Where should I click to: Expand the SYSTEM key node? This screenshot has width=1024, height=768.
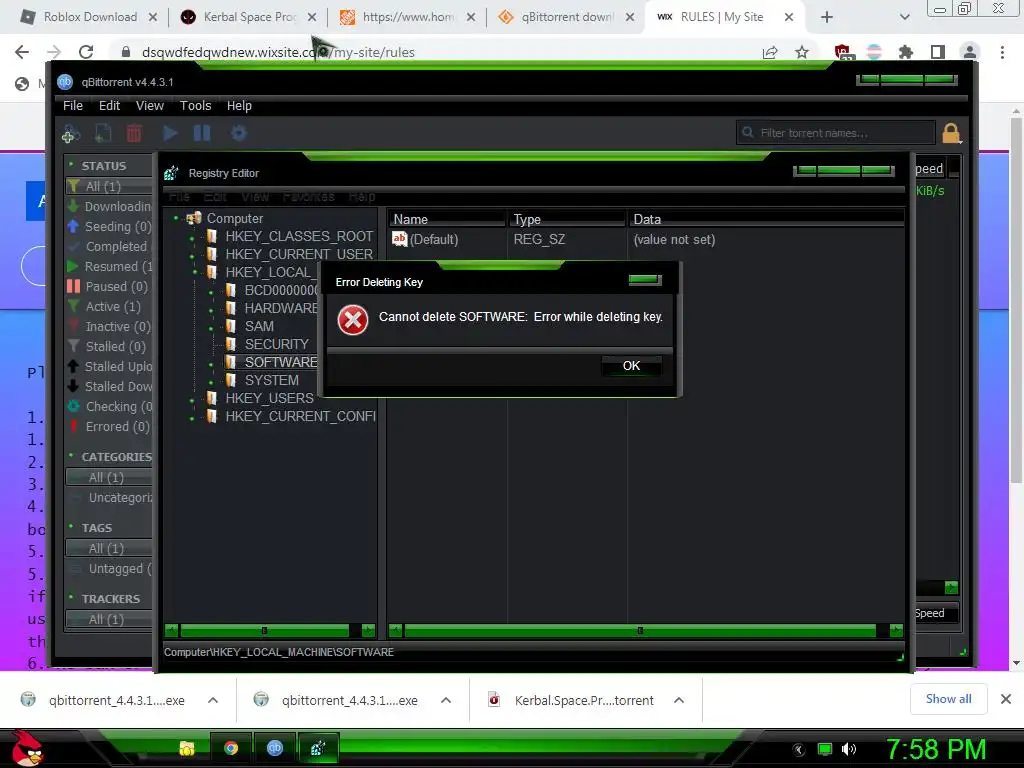pos(211,382)
